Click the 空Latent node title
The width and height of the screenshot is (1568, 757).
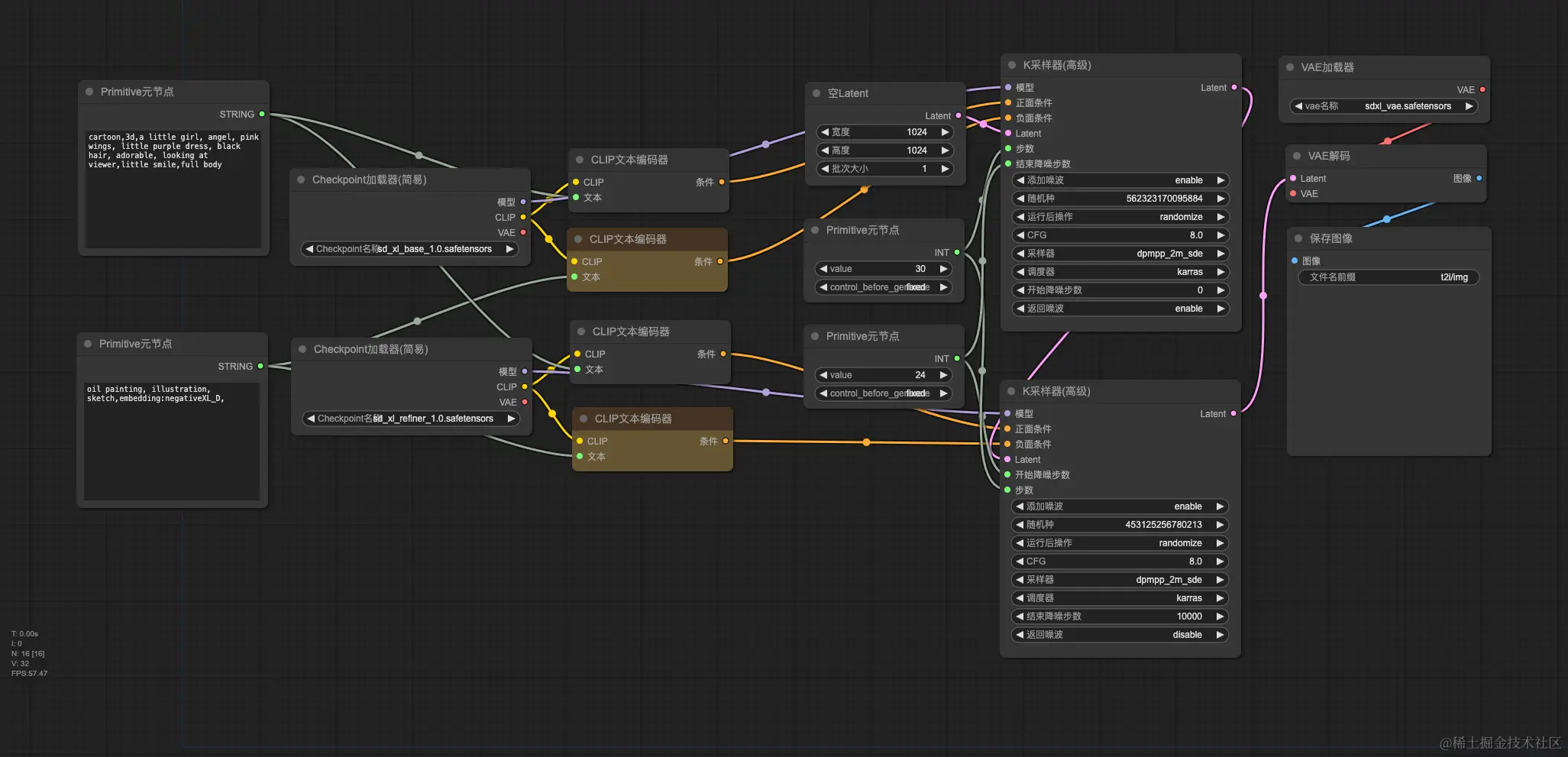click(x=848, y=93)
